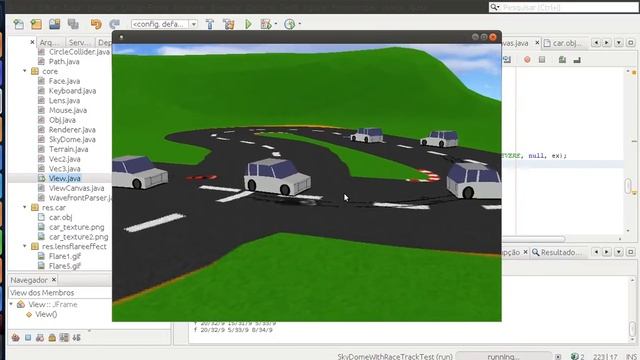Viewport: 640px width, 360px height.
Task: Collapse the core package node
Action: pos(24,71)
